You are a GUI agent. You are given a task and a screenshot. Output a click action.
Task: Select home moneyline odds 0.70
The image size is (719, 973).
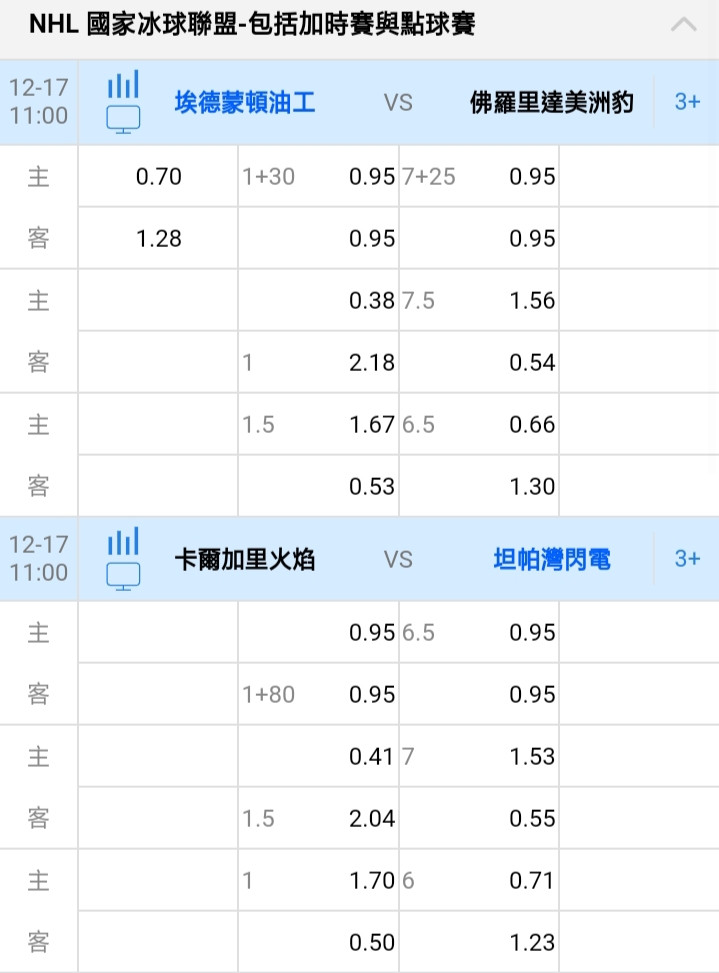tap(158, 176)
